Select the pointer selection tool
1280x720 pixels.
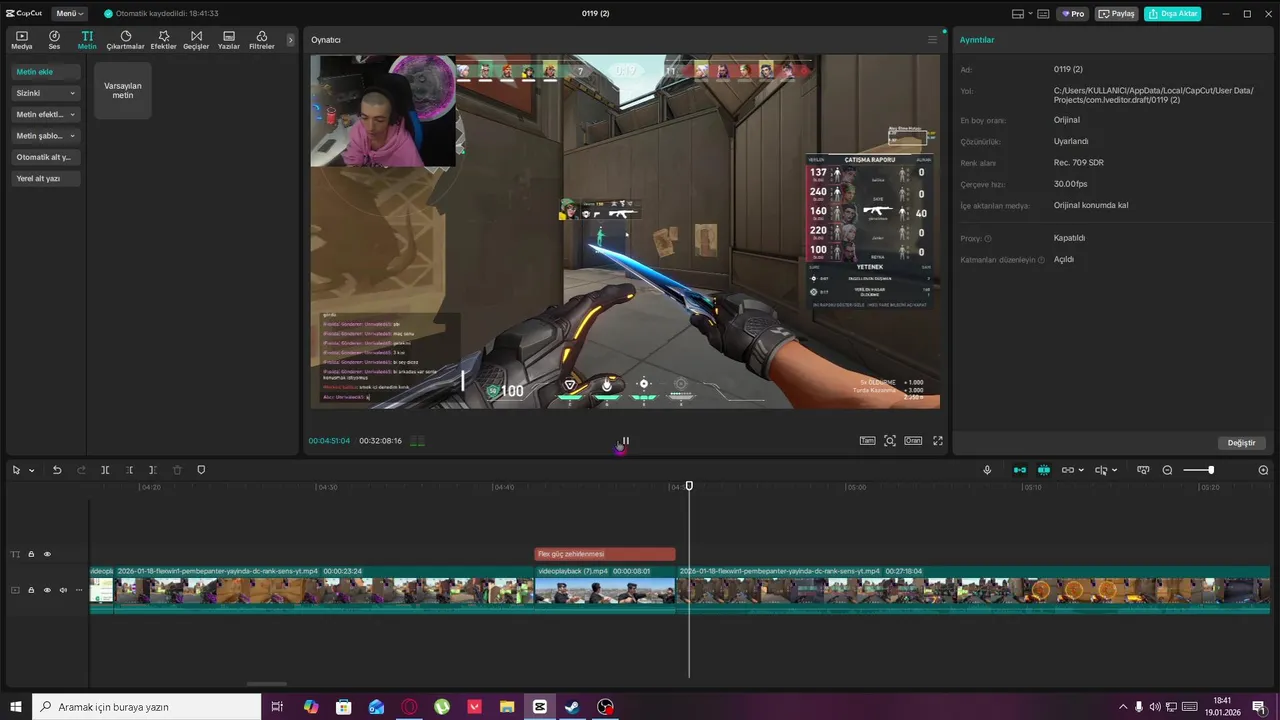[x=16, y=470]
